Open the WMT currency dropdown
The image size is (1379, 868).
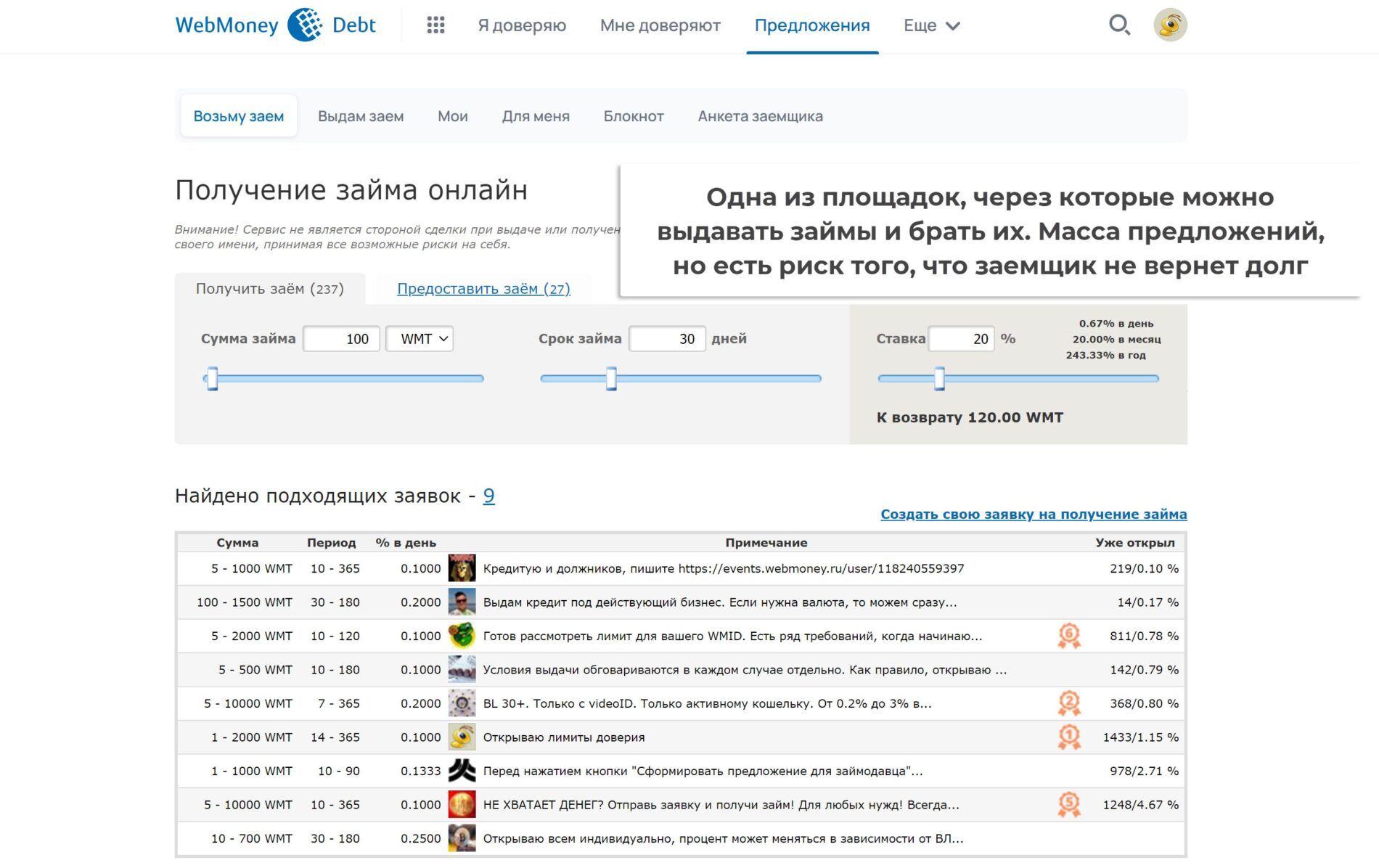[x=420, y=339]
